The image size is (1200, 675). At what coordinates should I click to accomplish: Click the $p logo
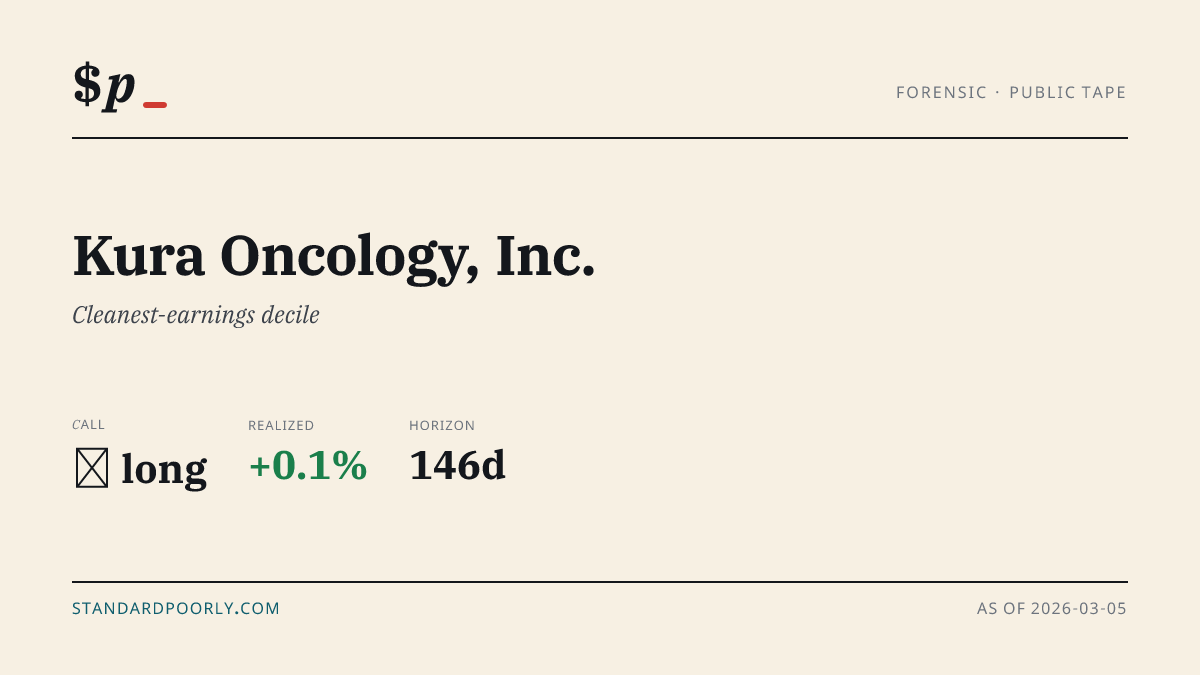pyautogui.click(x=120, y=86)
